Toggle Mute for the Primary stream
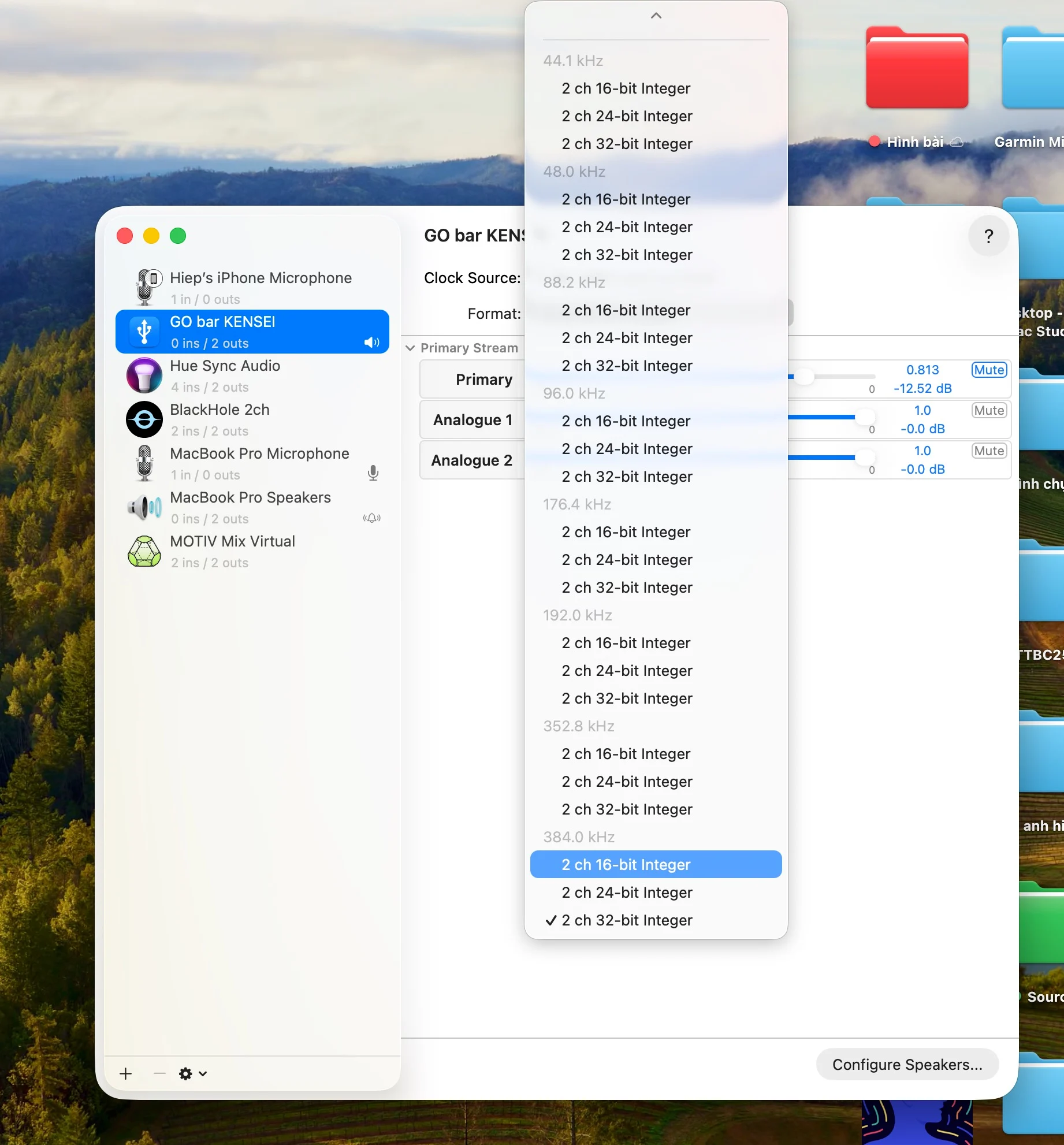Screen dimensions: 1064x1145 click(x=989, y=370)
